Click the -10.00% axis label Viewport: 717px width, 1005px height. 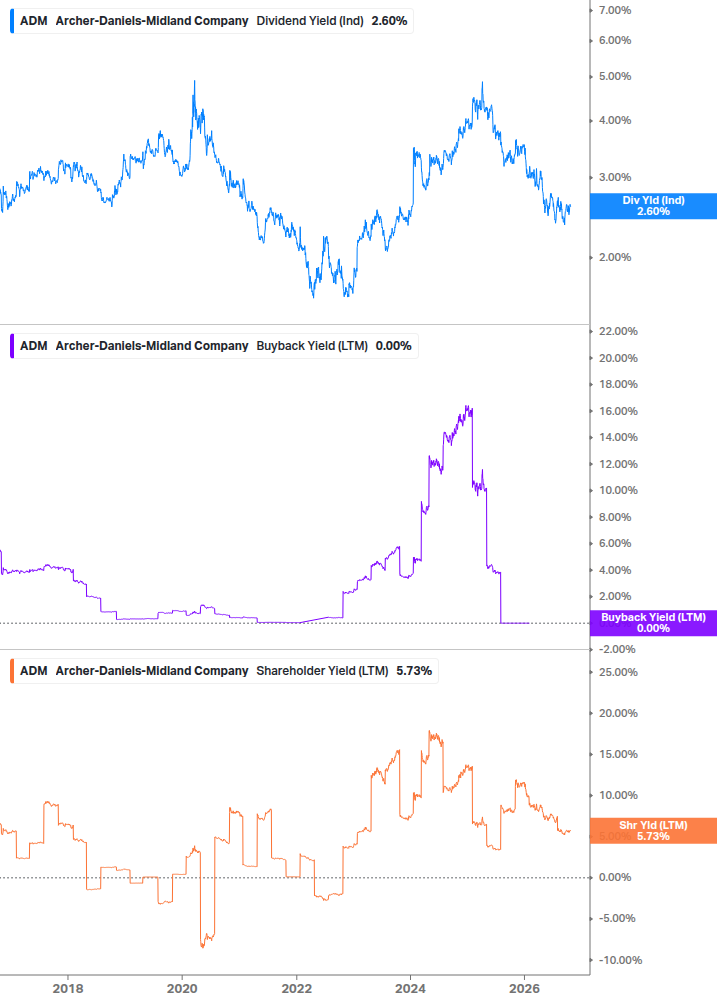(x=620, y=960)
